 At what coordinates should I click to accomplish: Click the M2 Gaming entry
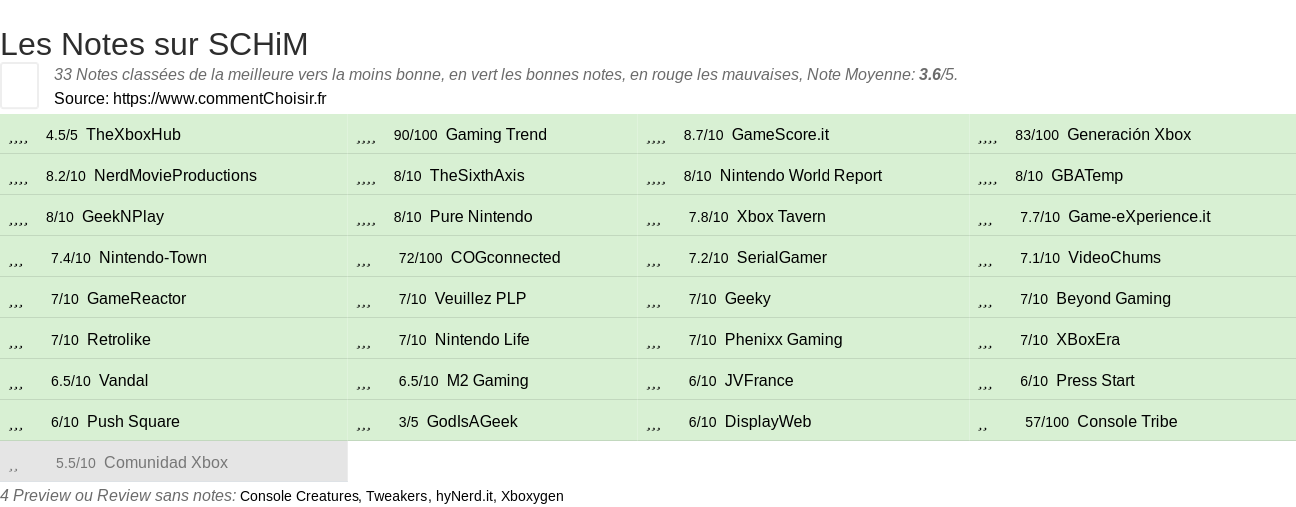tap(487, 381)
